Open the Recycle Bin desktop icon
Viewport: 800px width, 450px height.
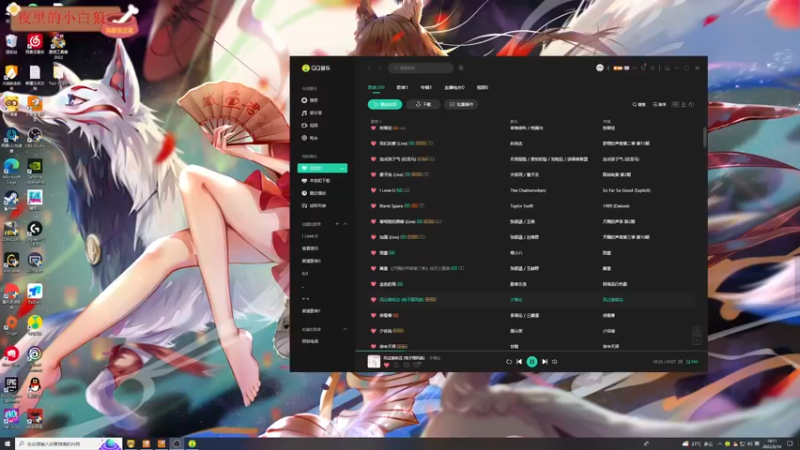coord(11,44)
